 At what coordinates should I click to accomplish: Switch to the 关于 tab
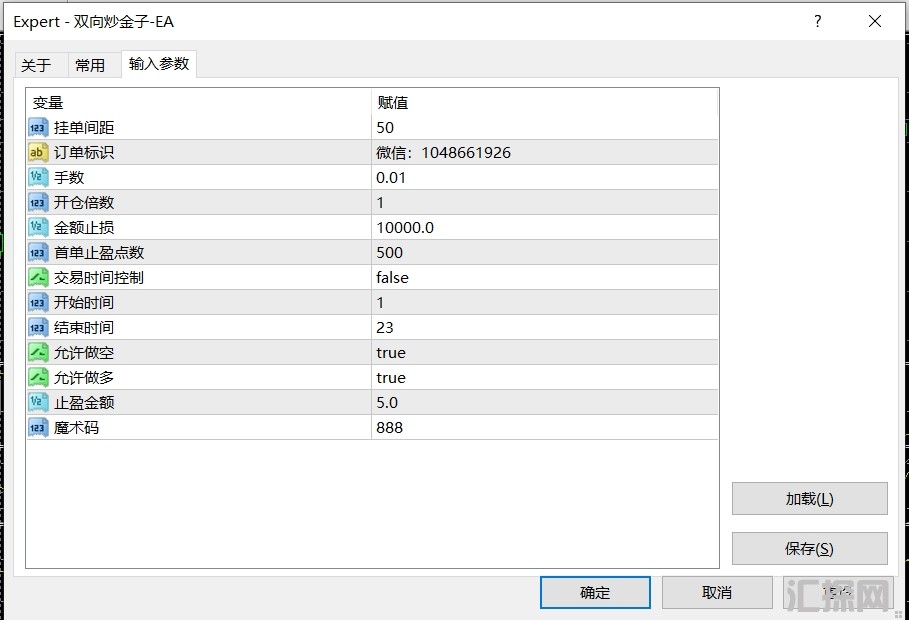36,65
